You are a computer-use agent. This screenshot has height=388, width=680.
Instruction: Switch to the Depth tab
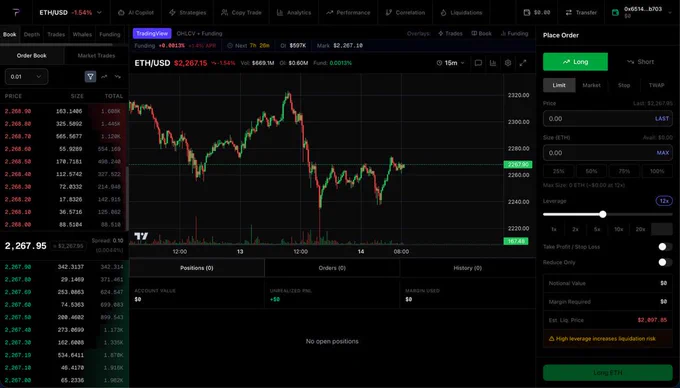tap(32, 34)
